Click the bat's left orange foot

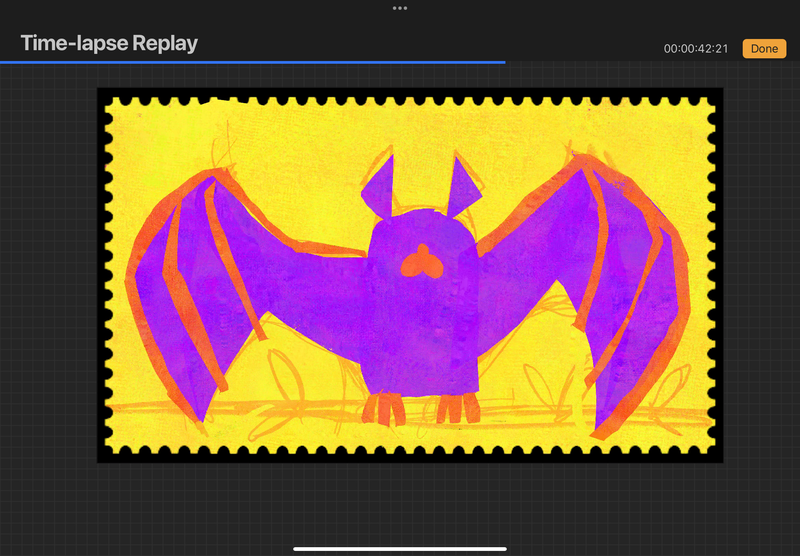pos(384,408)
